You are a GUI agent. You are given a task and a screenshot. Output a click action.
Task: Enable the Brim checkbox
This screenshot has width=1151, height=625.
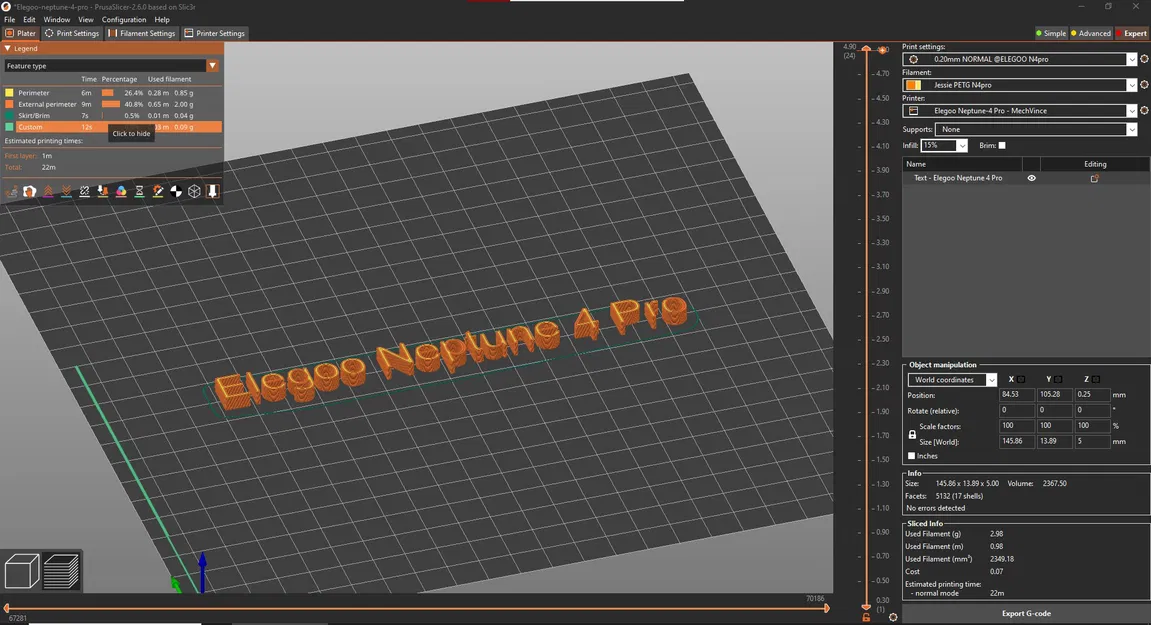[x=1001, y=145]
